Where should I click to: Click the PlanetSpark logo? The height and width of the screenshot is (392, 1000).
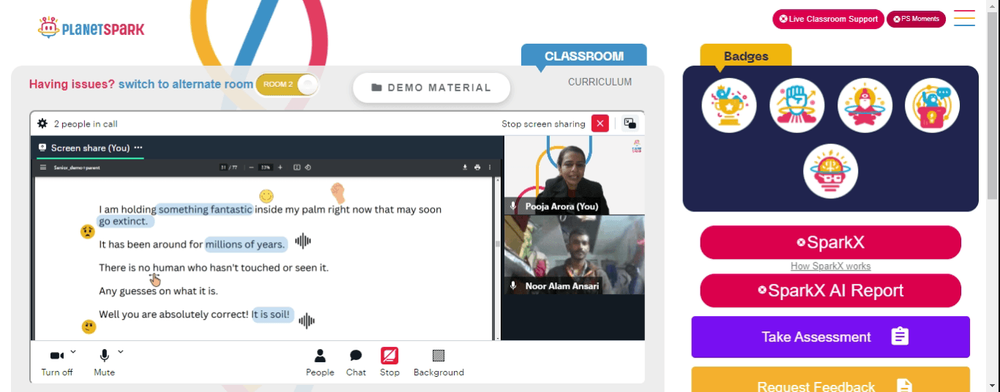tap(91, 27)
